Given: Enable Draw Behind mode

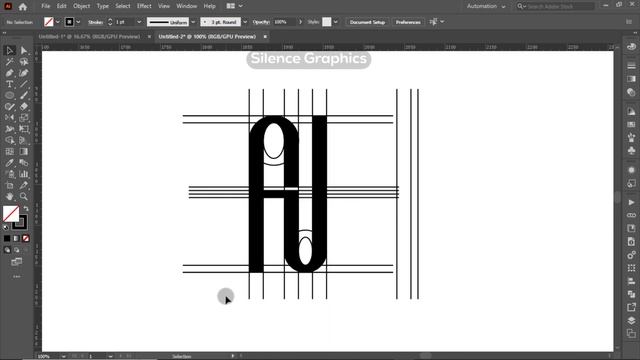Looking at the screenshot, I should 16,250.
